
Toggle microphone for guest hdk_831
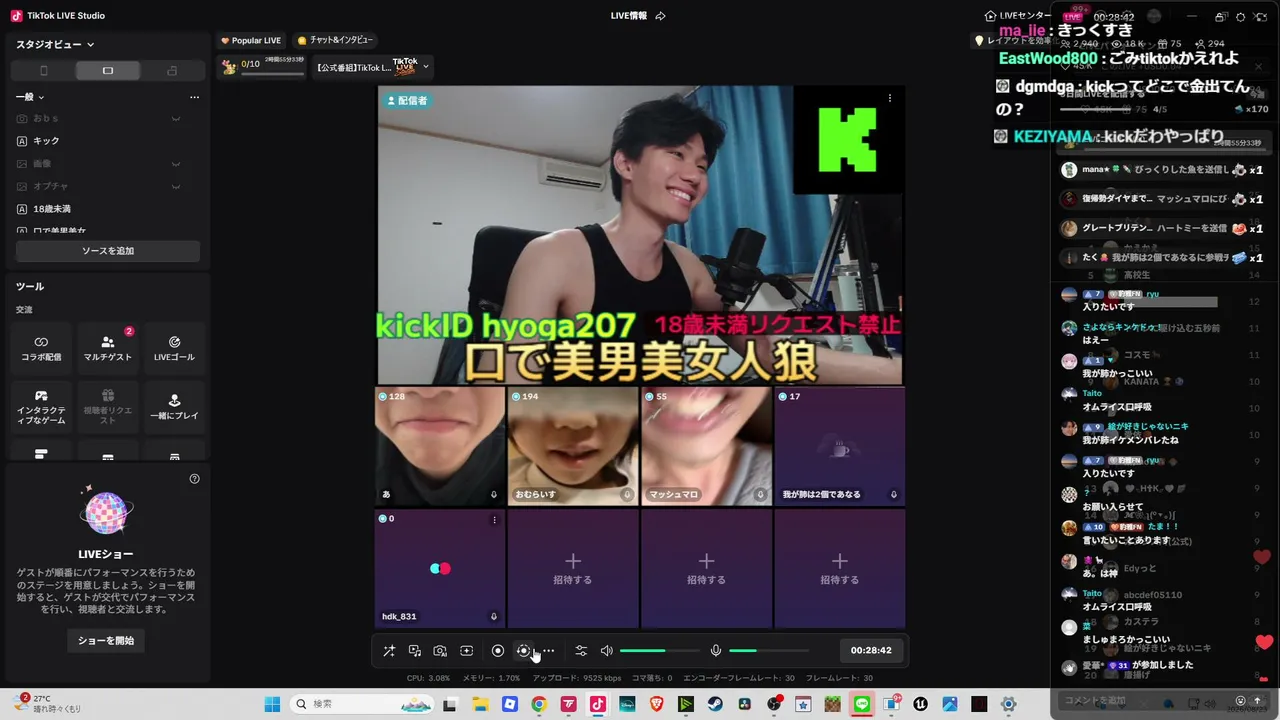click(494, 617)
